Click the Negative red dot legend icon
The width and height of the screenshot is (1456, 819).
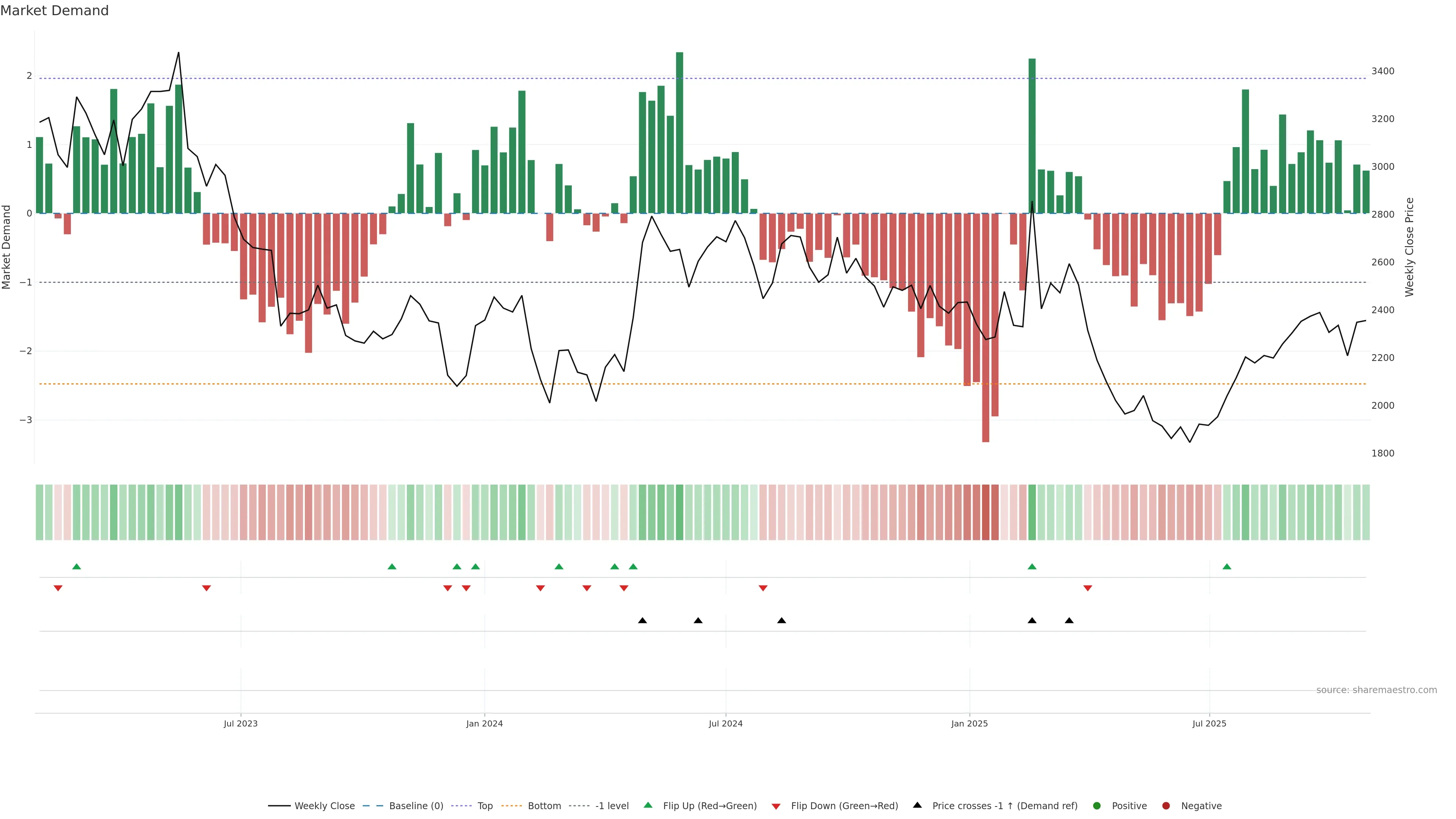(1166, 806)
